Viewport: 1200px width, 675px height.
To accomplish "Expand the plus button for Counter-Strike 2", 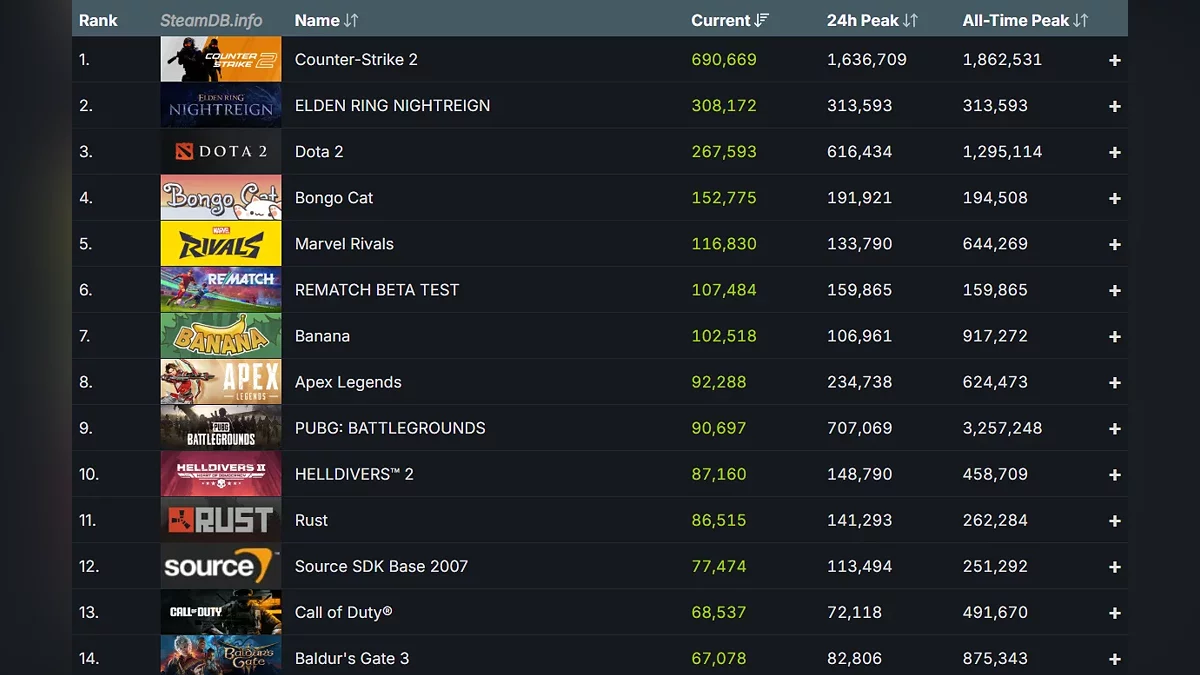I will [x=1114, y=61].
